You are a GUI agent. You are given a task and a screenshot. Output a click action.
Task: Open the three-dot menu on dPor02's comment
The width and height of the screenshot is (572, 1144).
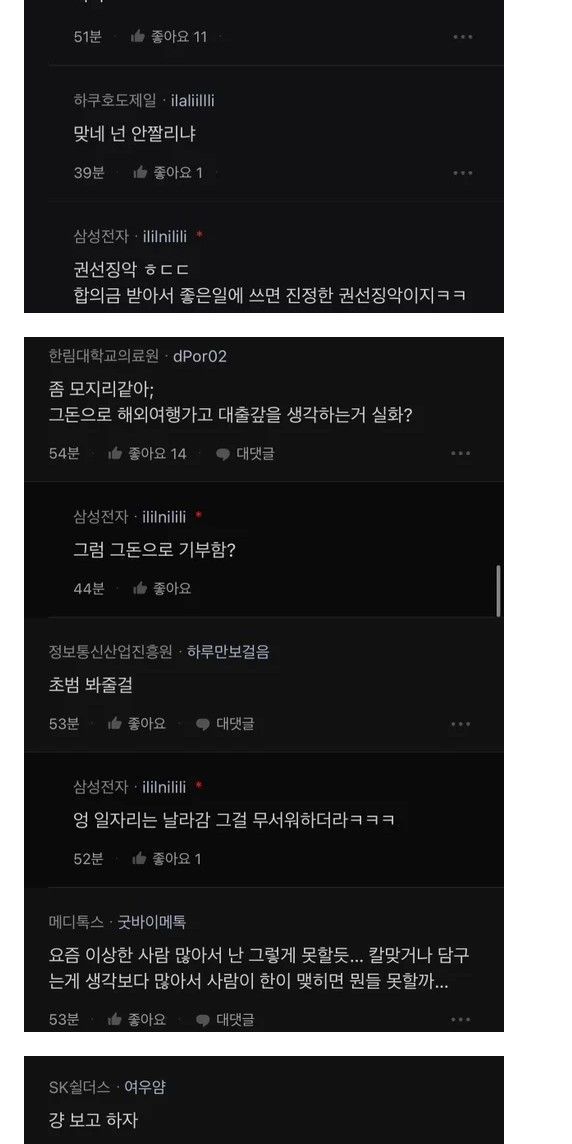[x=460, y=454]
